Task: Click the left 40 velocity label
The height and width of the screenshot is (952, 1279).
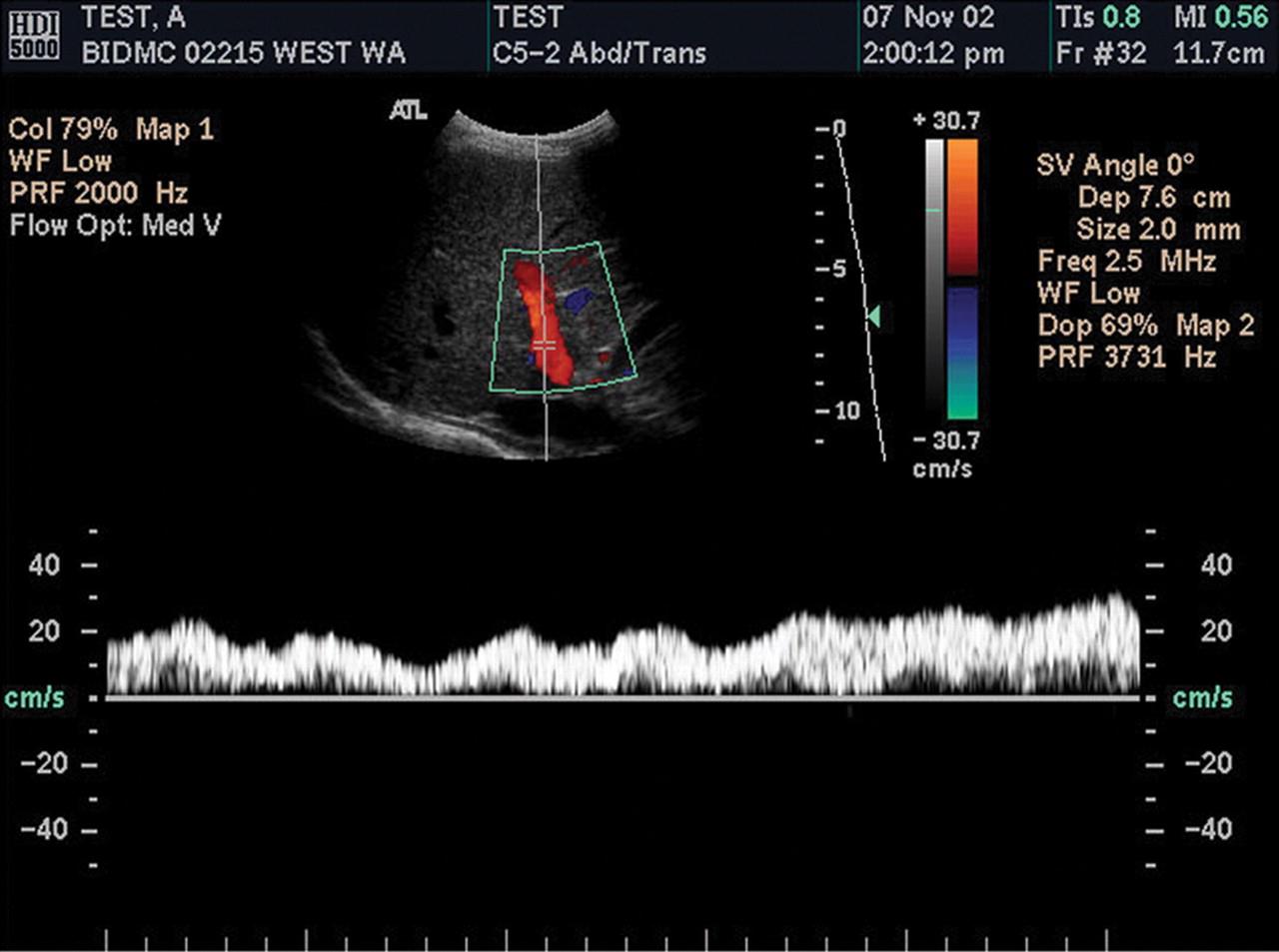Action: click(44, 565)
